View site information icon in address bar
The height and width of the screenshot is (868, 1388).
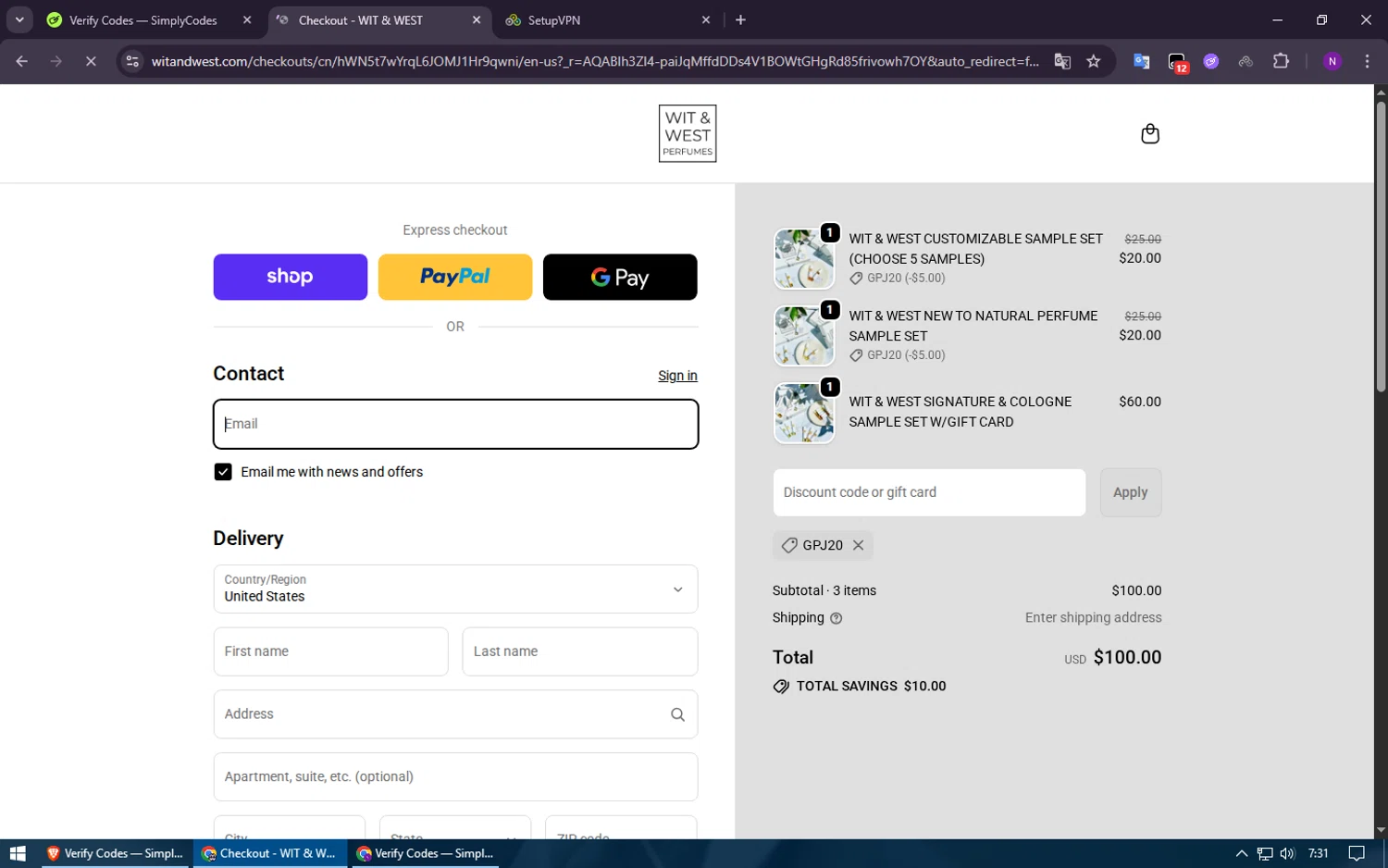point(132,61)
